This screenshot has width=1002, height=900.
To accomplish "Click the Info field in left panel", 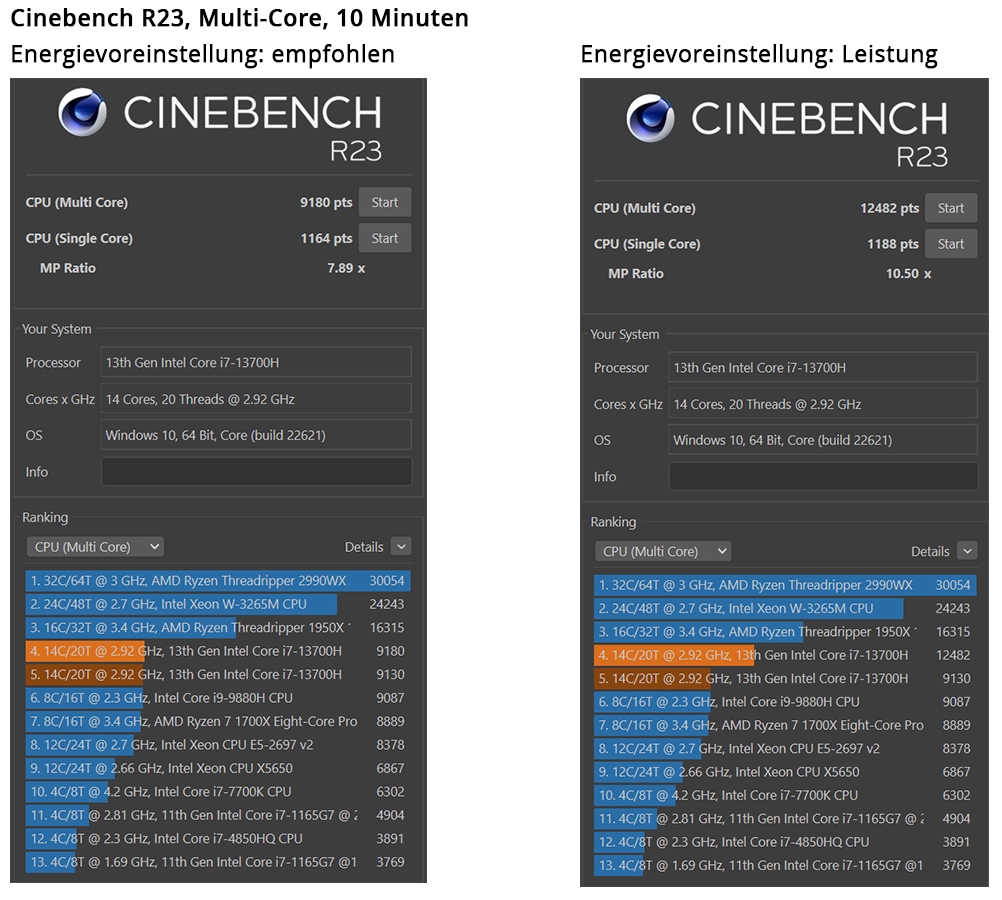I will tap(256, 472).
